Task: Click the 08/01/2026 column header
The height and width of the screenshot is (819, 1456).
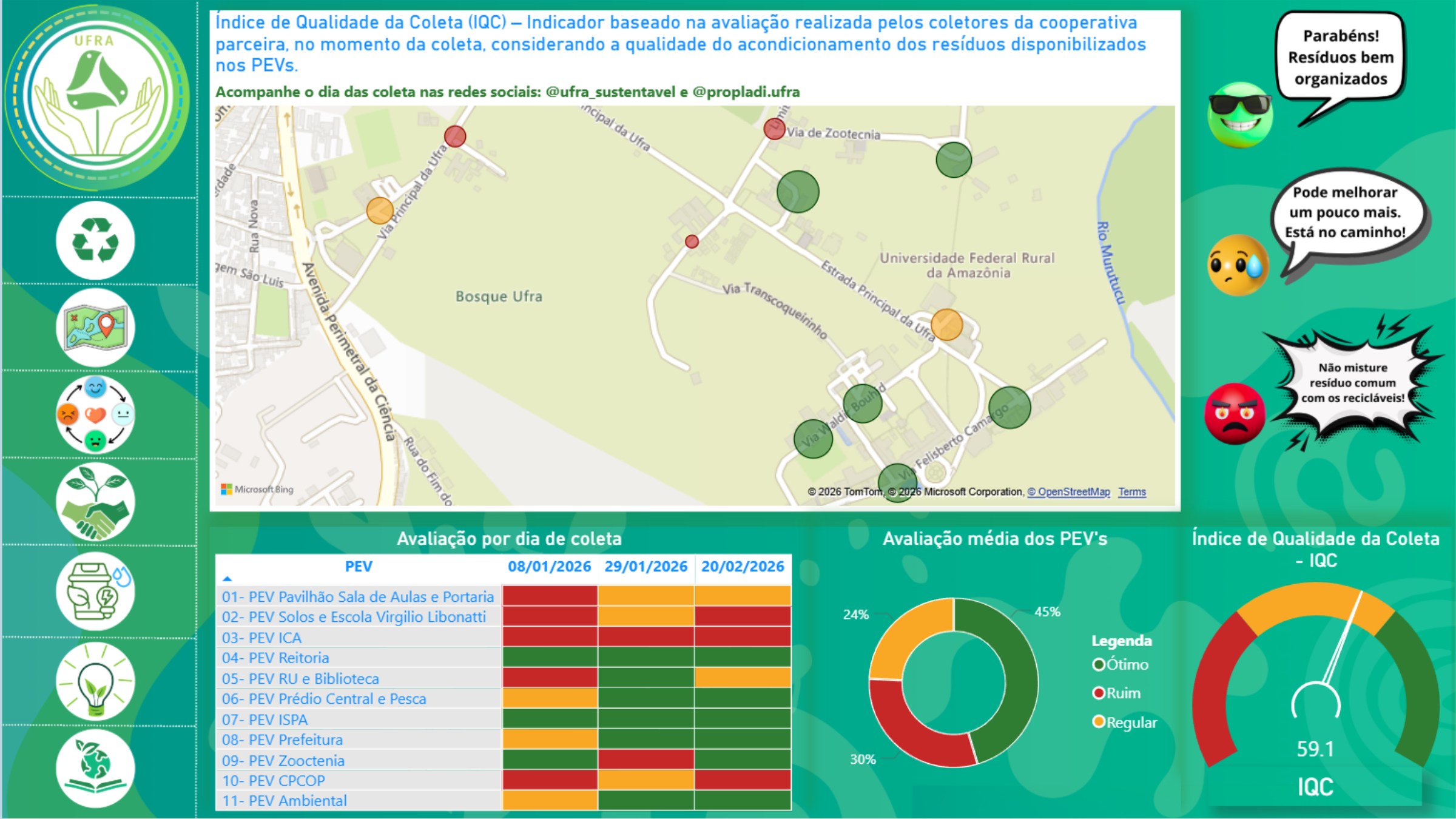Action: 549,567
